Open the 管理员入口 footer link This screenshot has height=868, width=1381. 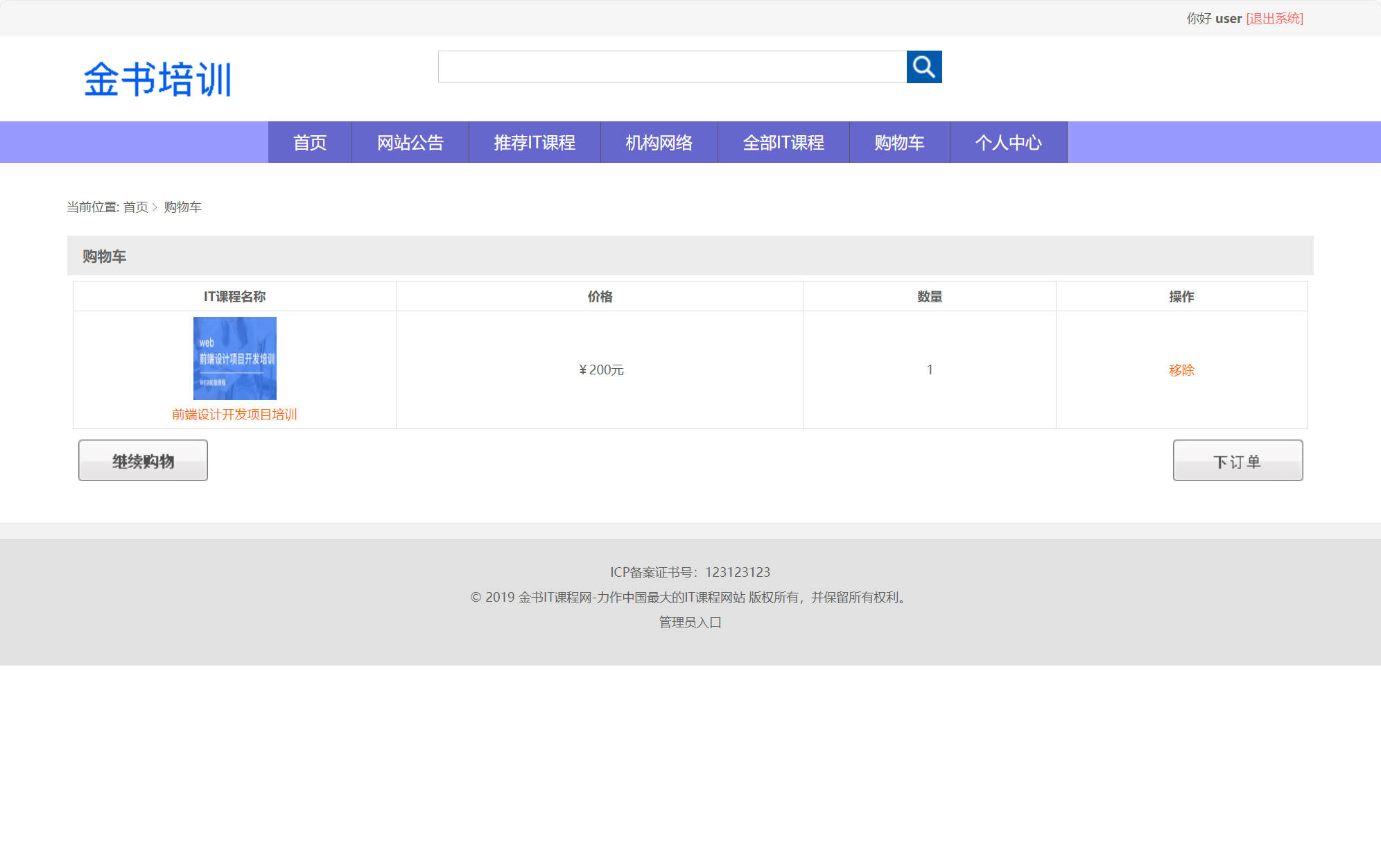(x=690, y=622)
